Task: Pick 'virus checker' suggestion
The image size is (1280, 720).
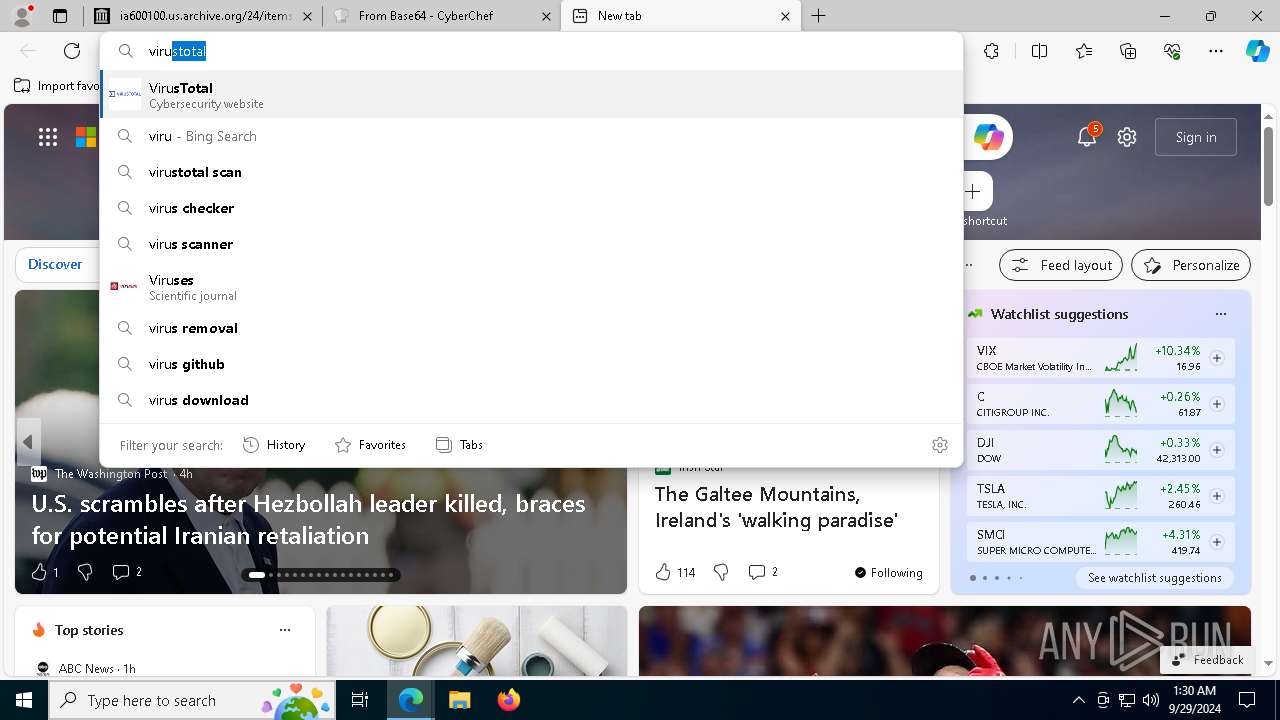Action: [531, 208]
